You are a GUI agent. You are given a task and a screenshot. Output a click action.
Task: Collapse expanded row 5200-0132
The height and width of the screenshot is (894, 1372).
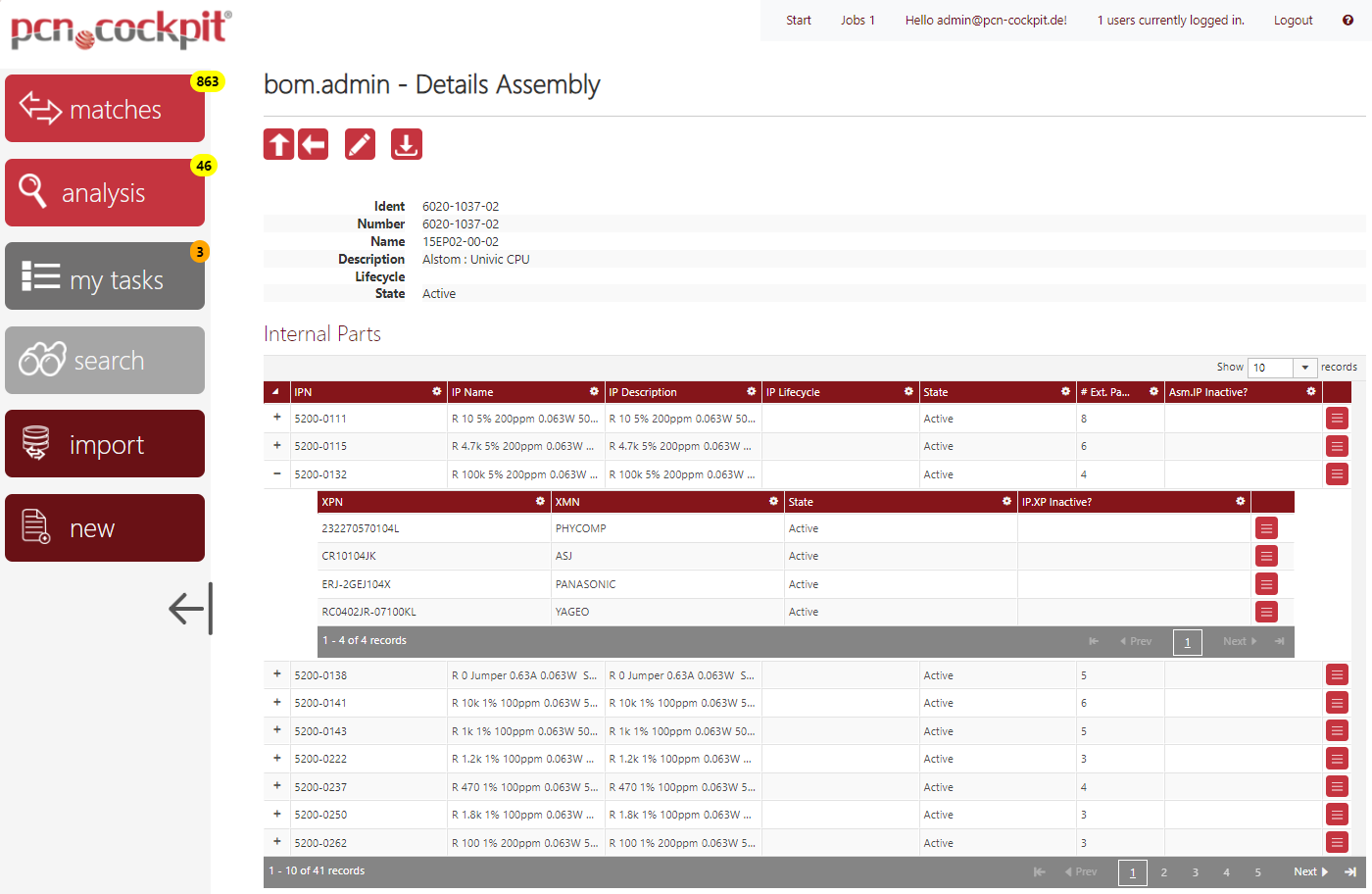tap(277, 474)
